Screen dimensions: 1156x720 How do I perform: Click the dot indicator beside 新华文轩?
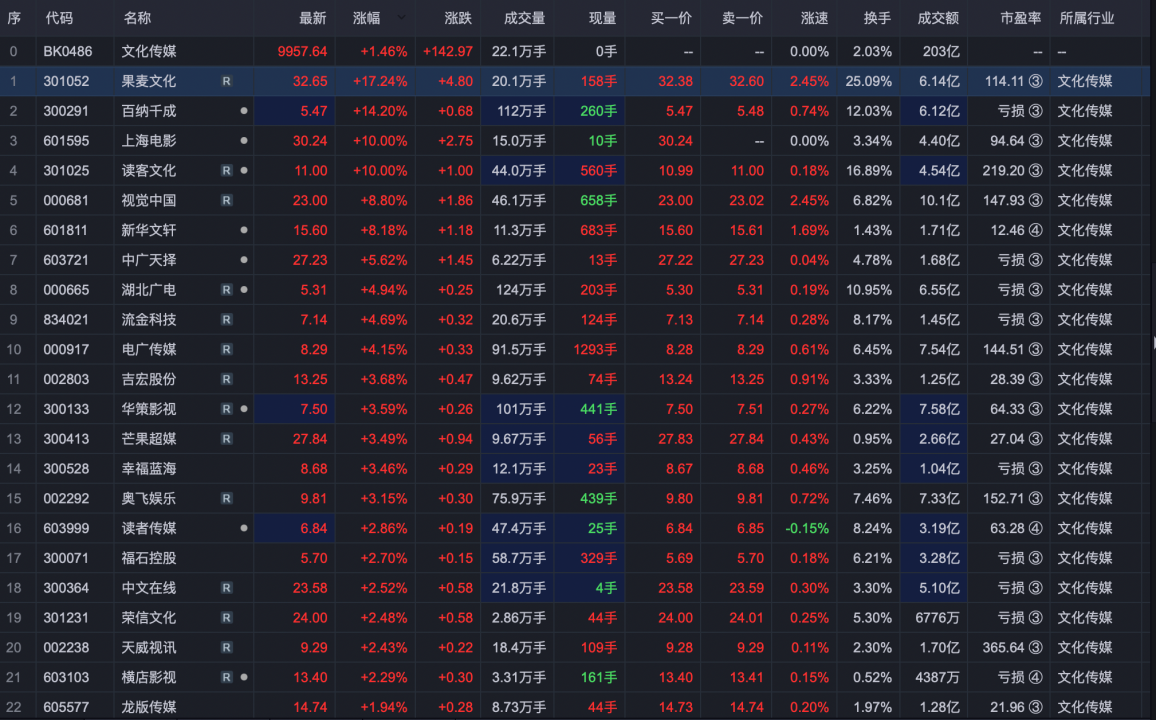244,230
